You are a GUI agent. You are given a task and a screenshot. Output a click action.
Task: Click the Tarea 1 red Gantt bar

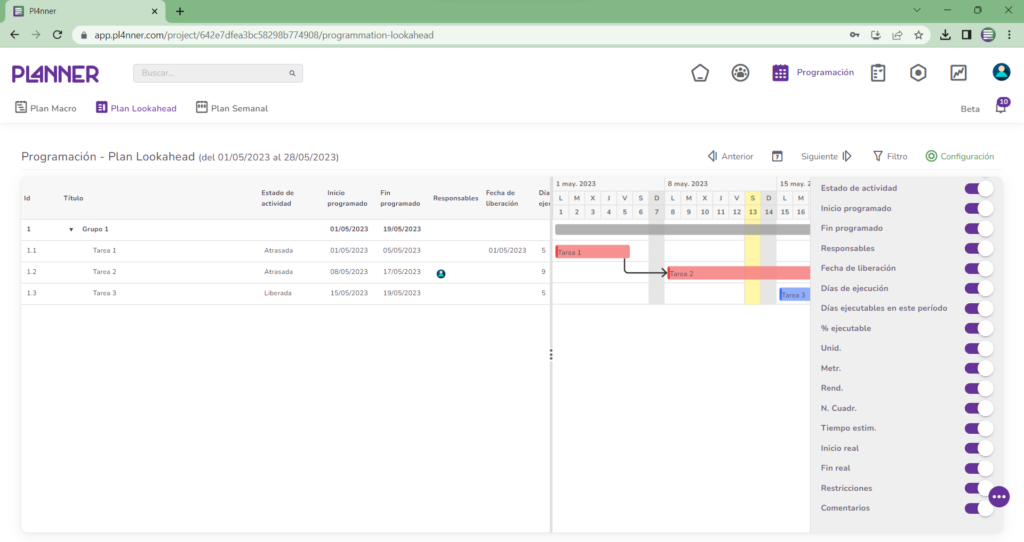point(592,252)
